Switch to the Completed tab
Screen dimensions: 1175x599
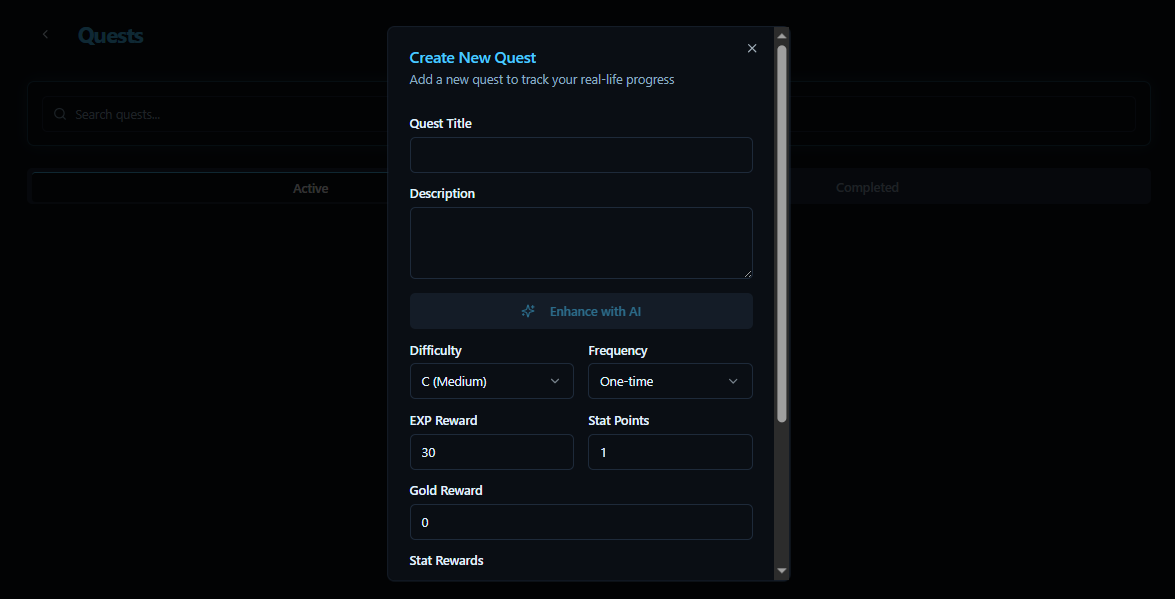867,187
